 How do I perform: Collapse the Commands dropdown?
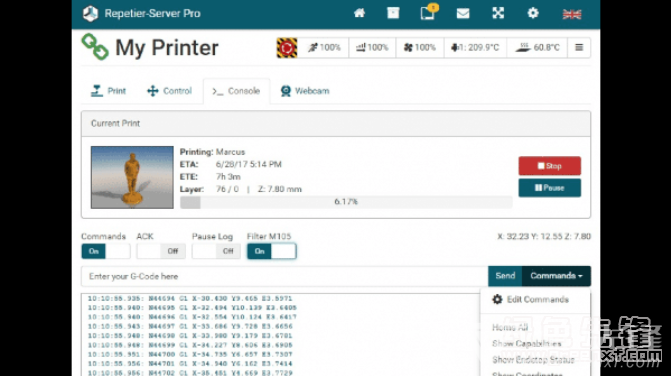tap(556, 276)
